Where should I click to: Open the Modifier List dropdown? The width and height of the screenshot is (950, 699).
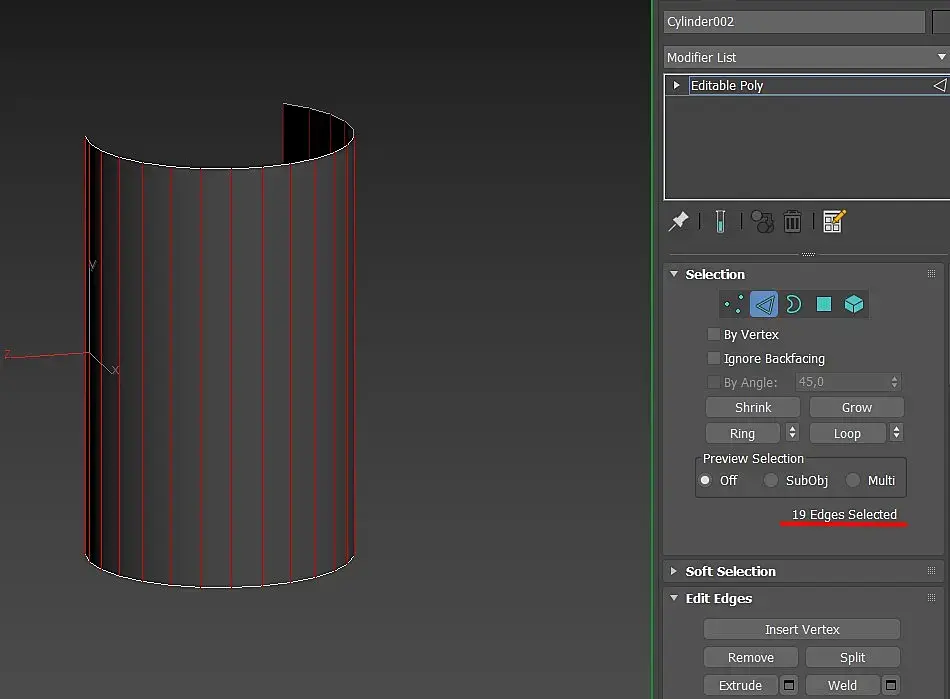coord(807,57)
